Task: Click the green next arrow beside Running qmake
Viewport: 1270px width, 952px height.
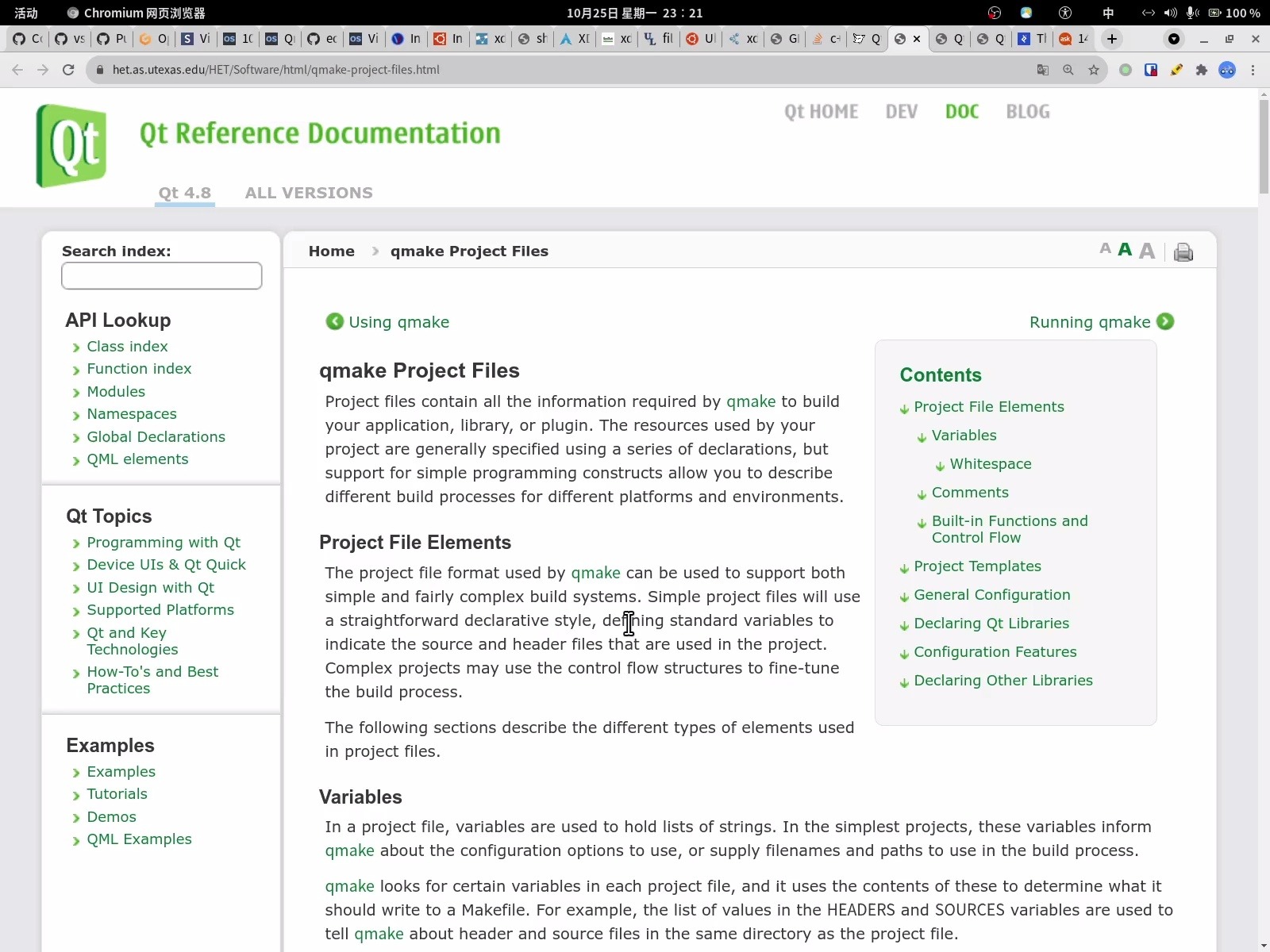Action: coord(1165,321)
